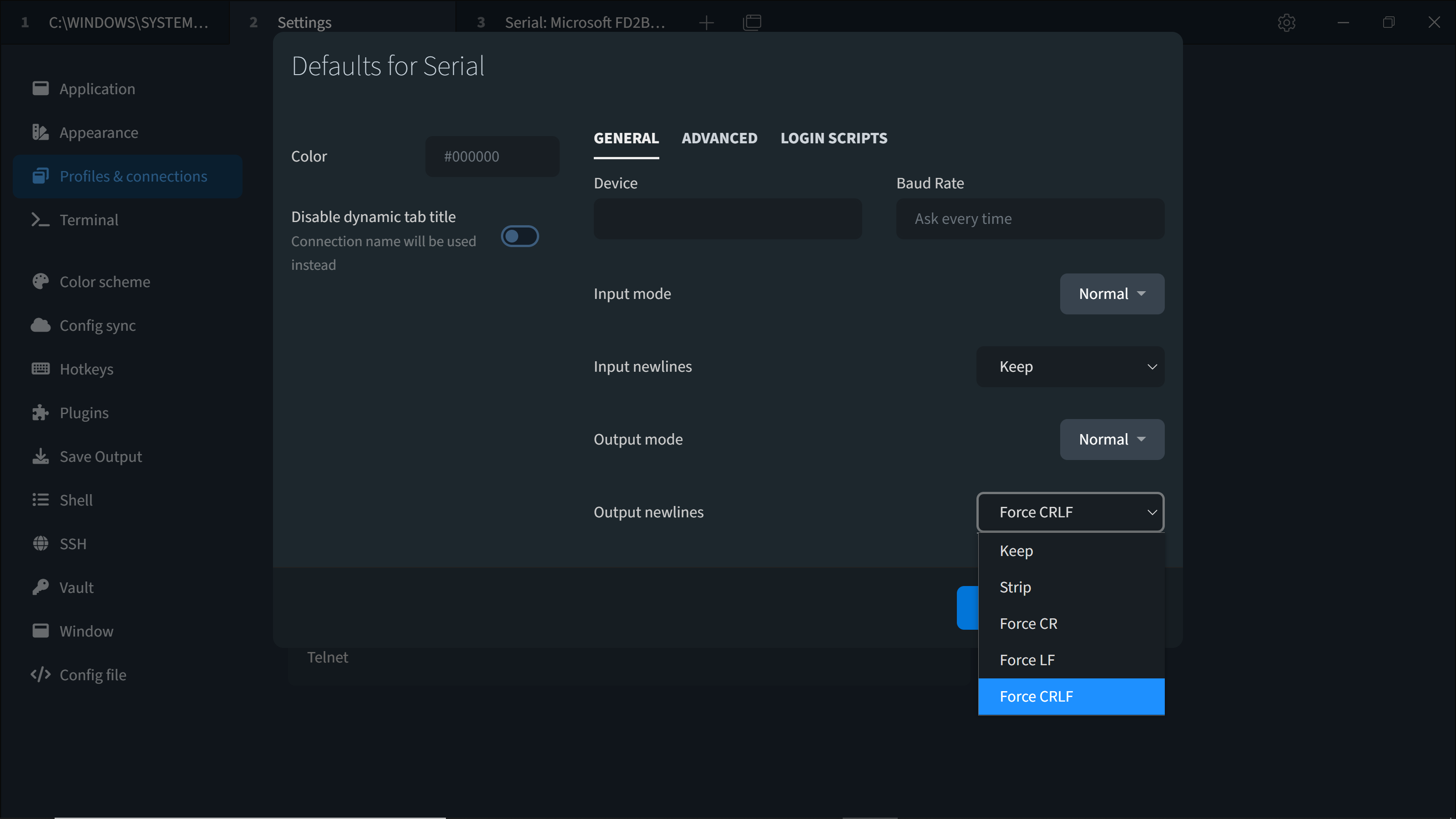Switch to the Settings tab

click(x=304, y=23)
